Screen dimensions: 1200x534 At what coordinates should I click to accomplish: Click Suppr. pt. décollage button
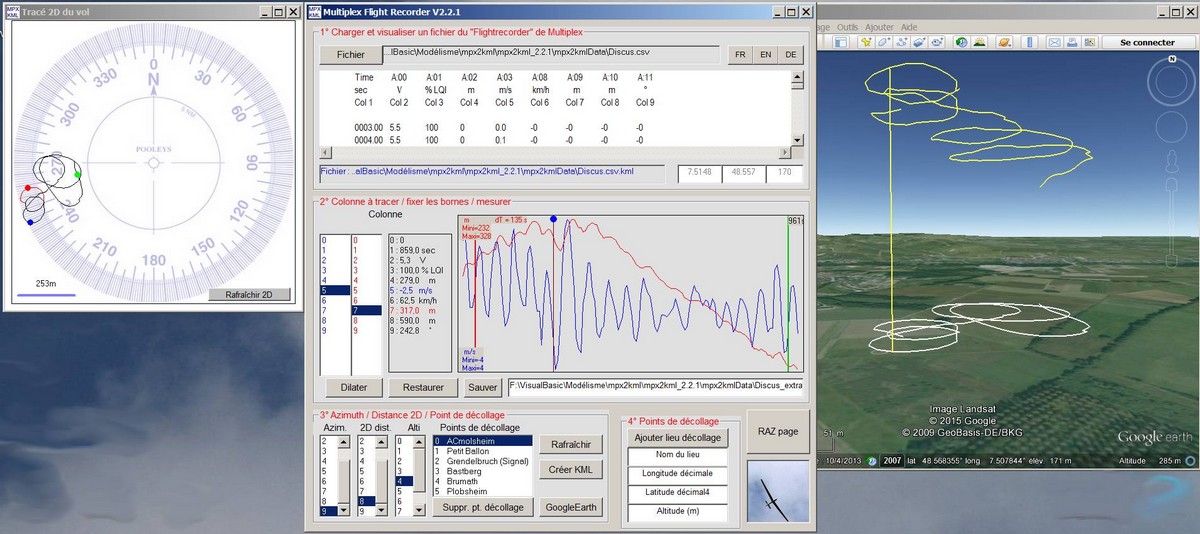pyautogui.click(x=483, y=507)
